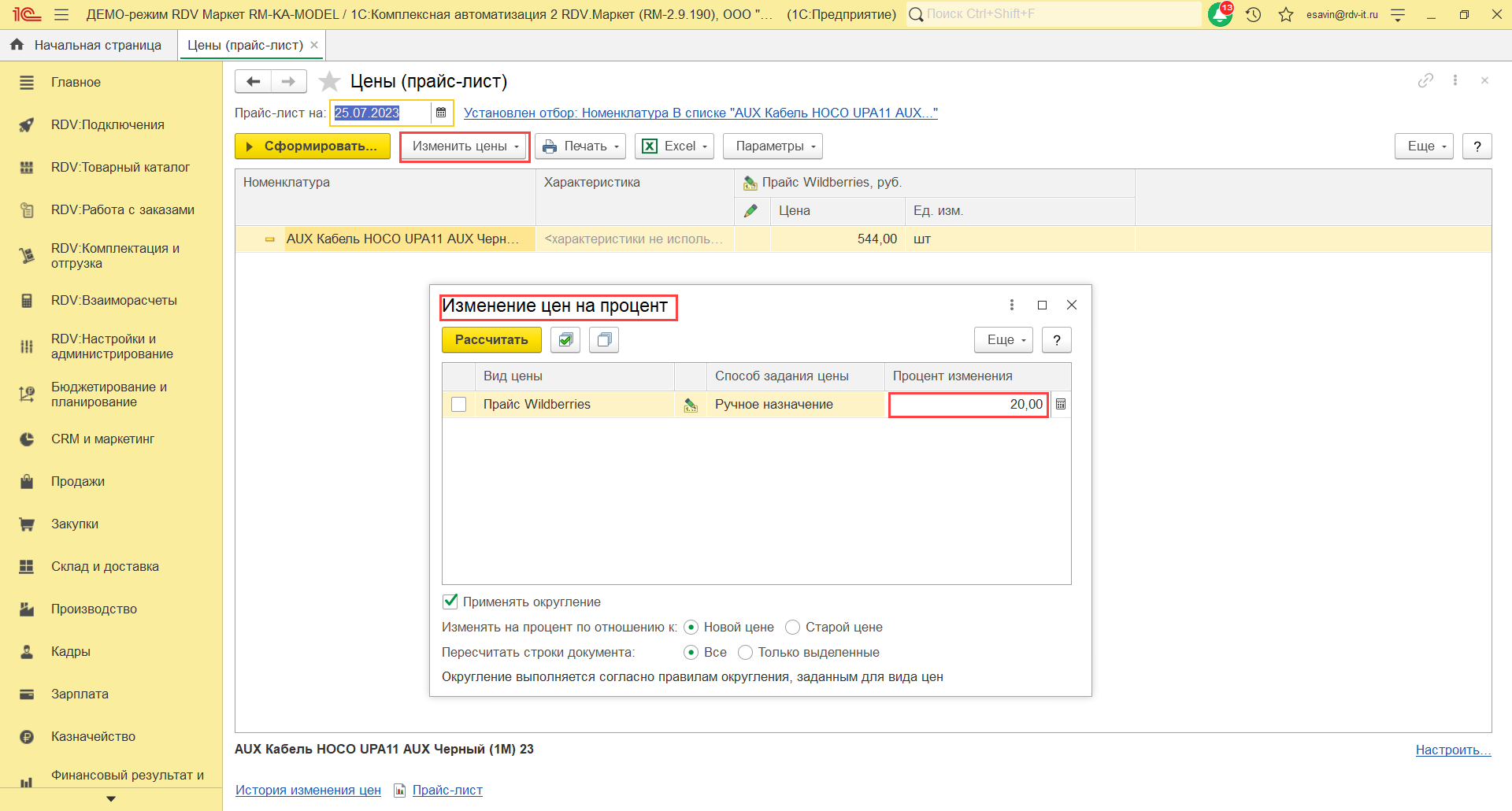Open the История изменения цен link
1512x811 pixels.
(x=308, y=790)
